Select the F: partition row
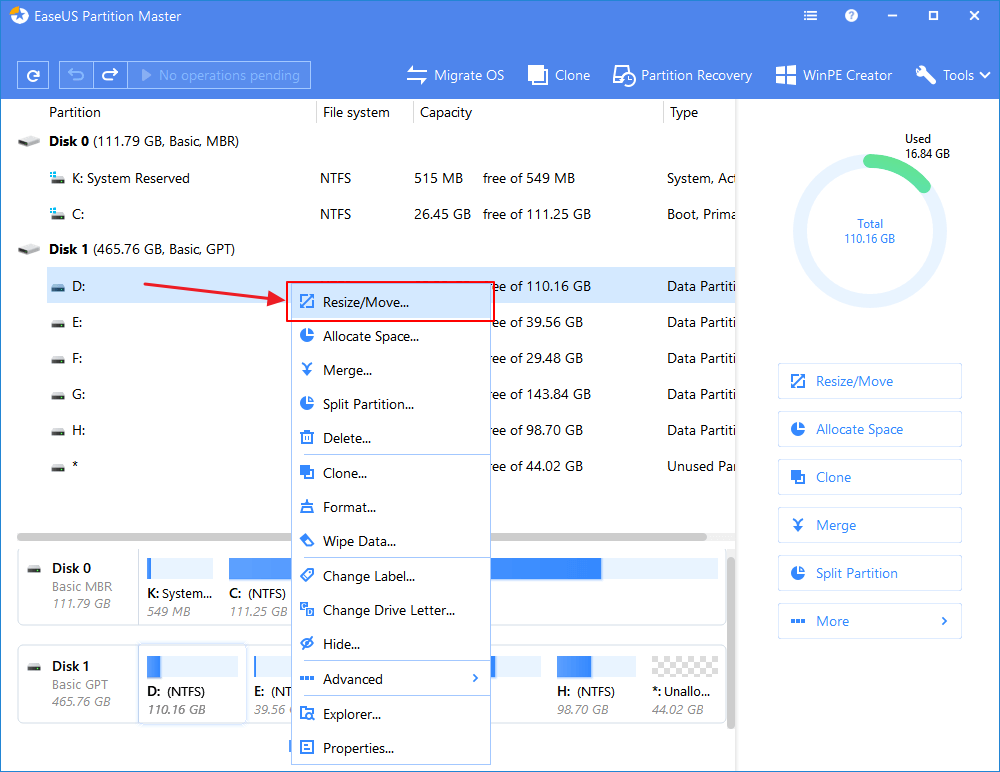The height and width of the screenshot is (772, 1000). (x=391, y=358)
